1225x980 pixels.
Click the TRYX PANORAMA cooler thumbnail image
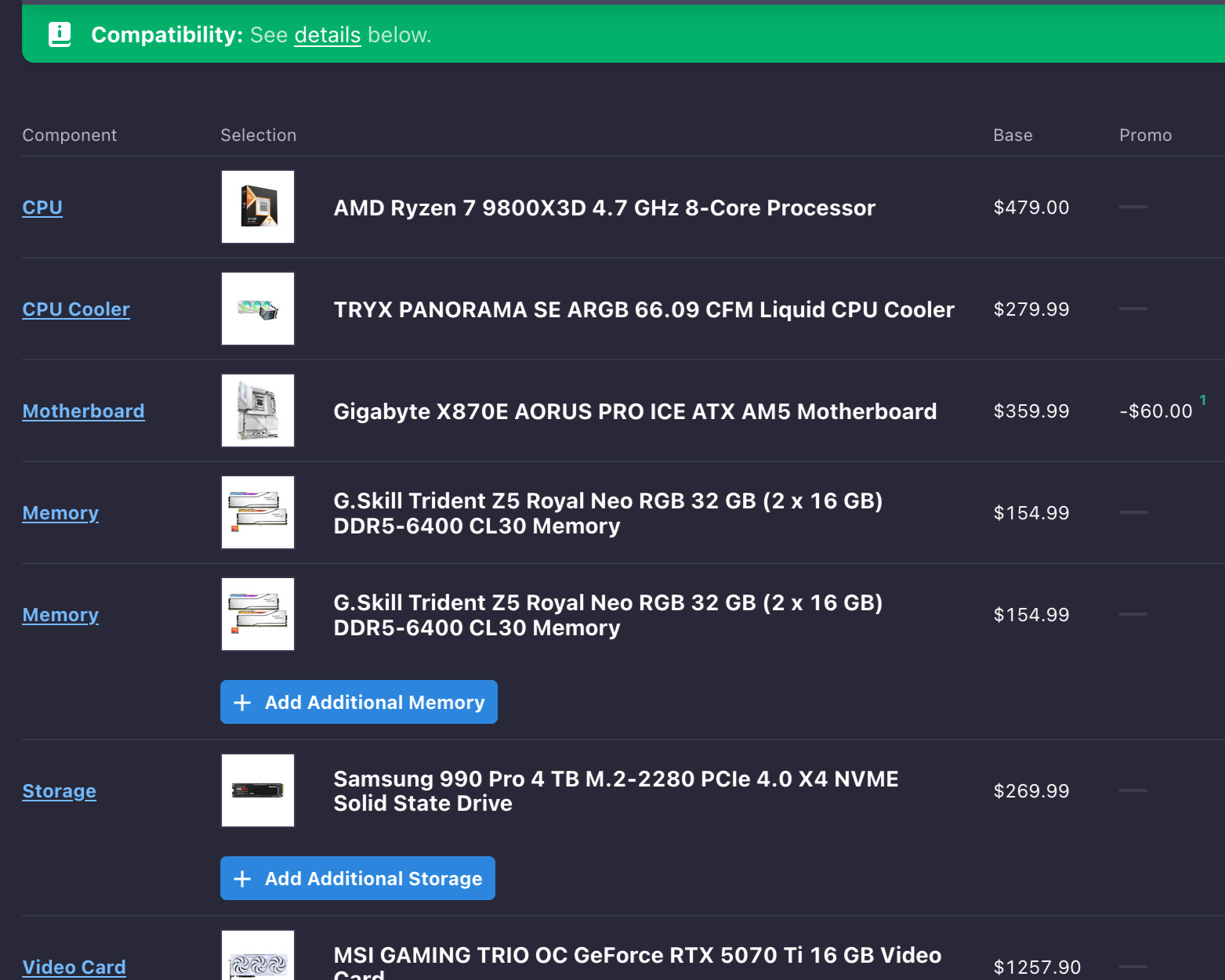(x=258, y=309)
